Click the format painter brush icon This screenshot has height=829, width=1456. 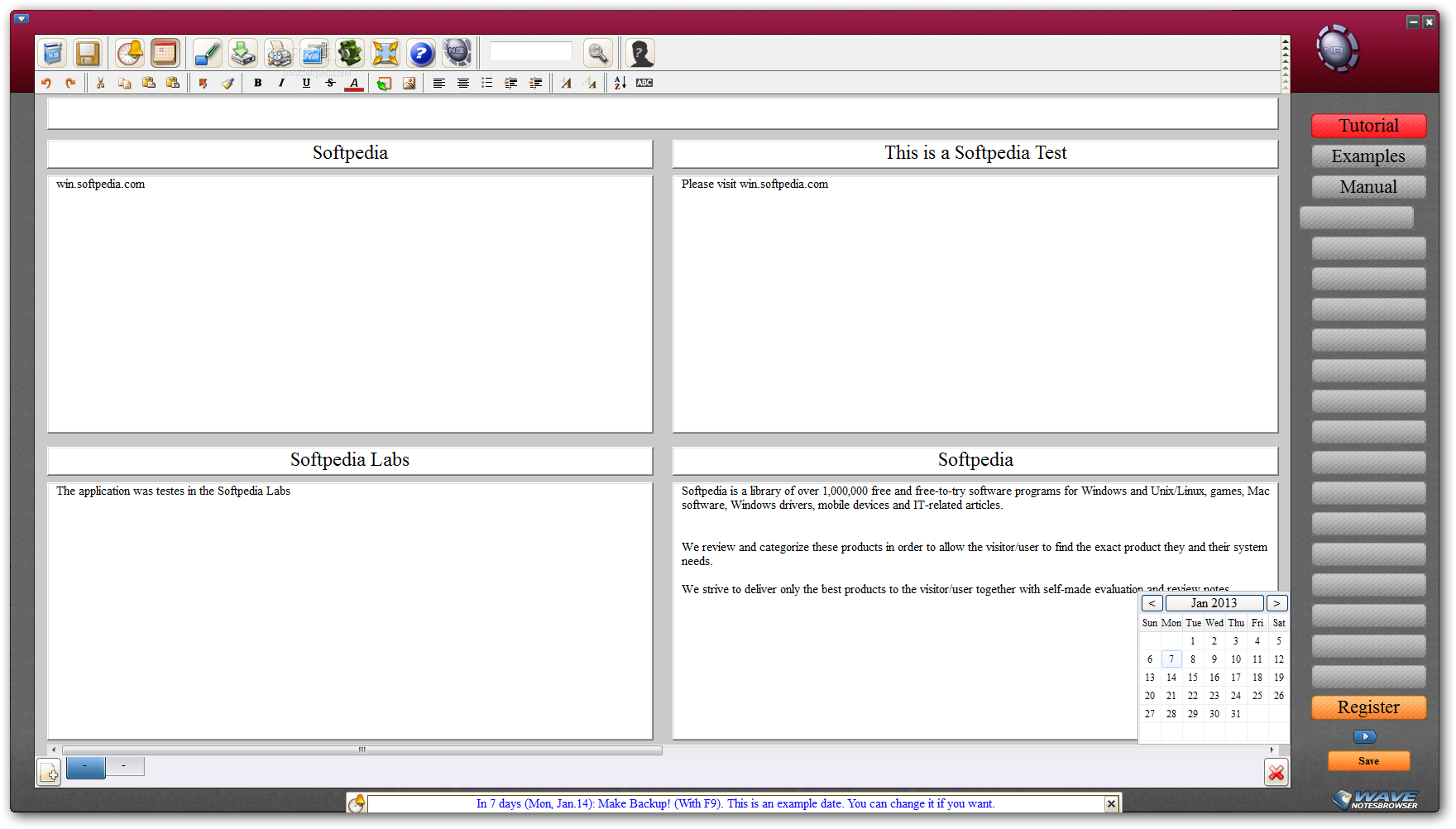pos(227,83)
